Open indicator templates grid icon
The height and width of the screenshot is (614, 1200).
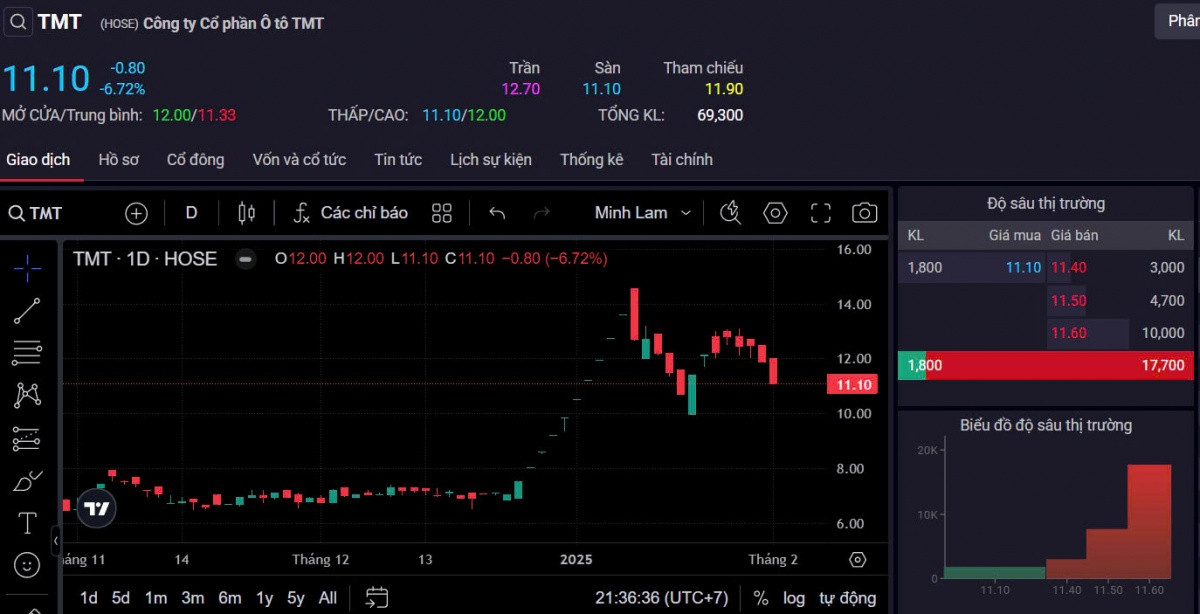point(442,213)
